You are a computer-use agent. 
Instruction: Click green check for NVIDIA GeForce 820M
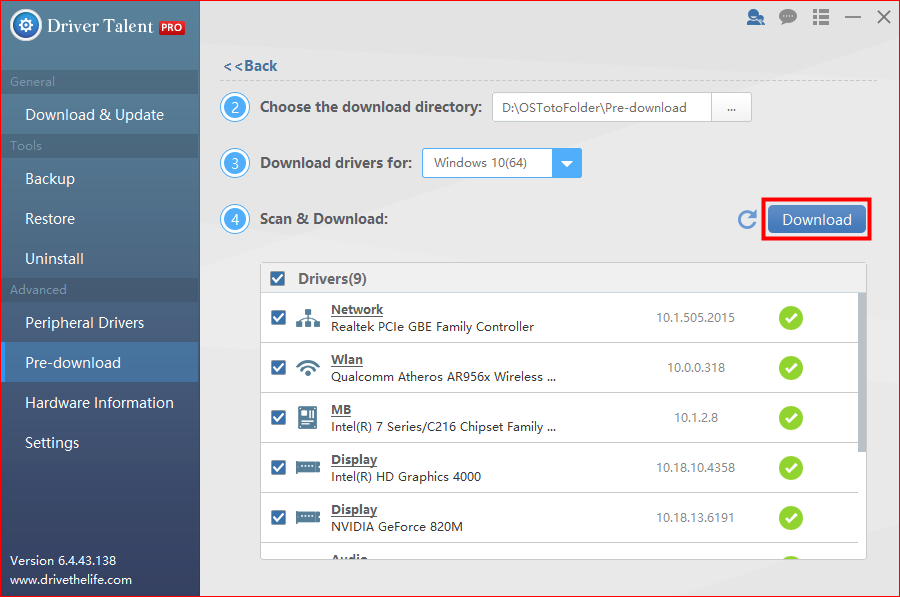pyautogui.click(x=791, y=518)
